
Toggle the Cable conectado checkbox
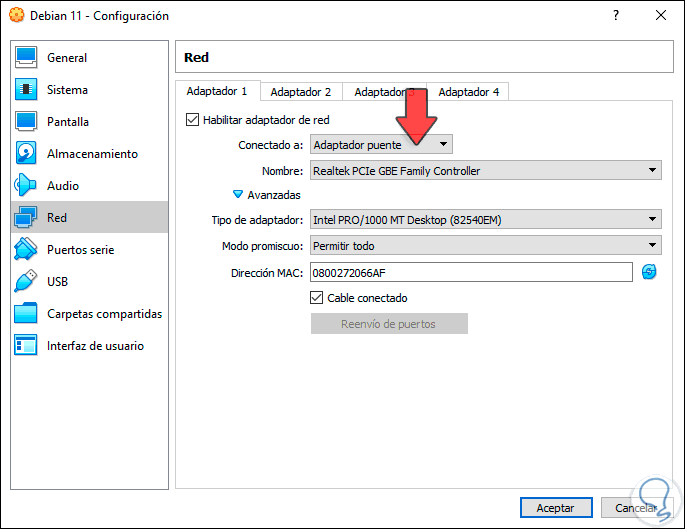click(x=317, y=298)
